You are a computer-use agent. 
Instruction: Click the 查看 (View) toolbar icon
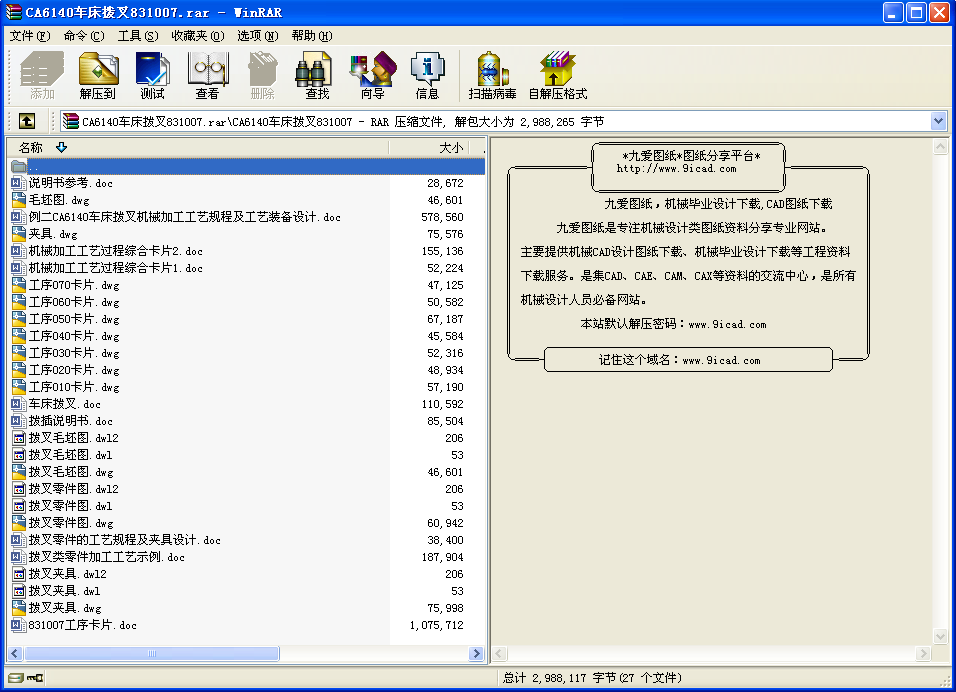(x=207, y=76)
